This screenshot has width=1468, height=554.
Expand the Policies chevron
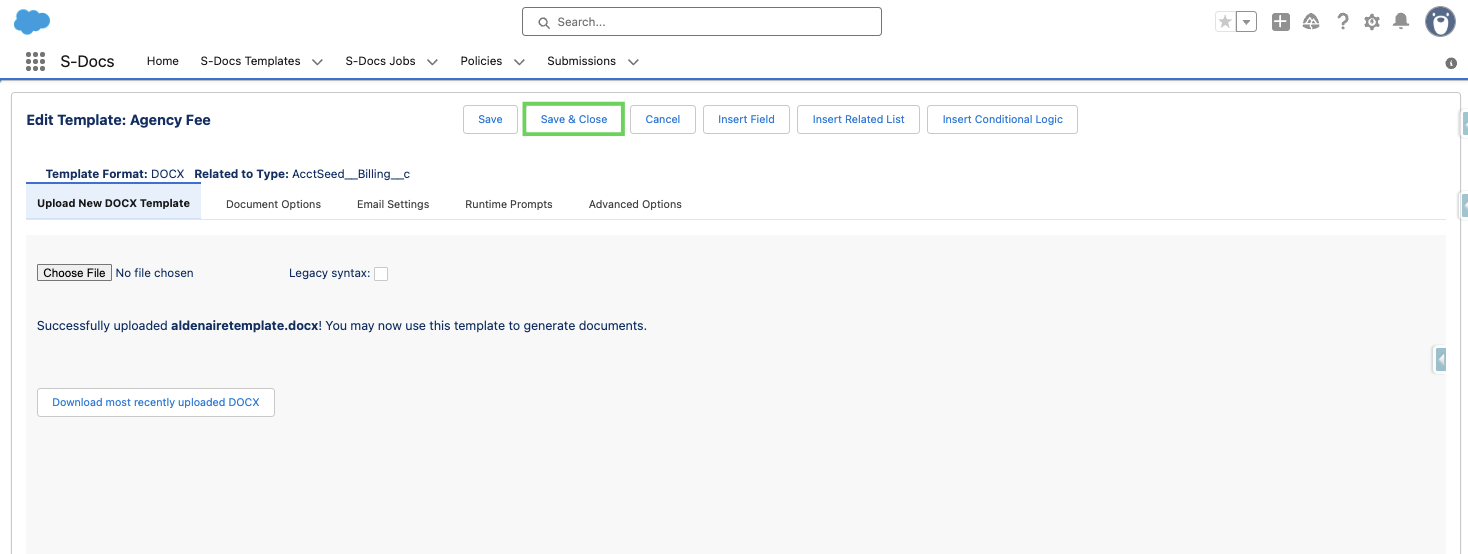click(x=519, y=62)
